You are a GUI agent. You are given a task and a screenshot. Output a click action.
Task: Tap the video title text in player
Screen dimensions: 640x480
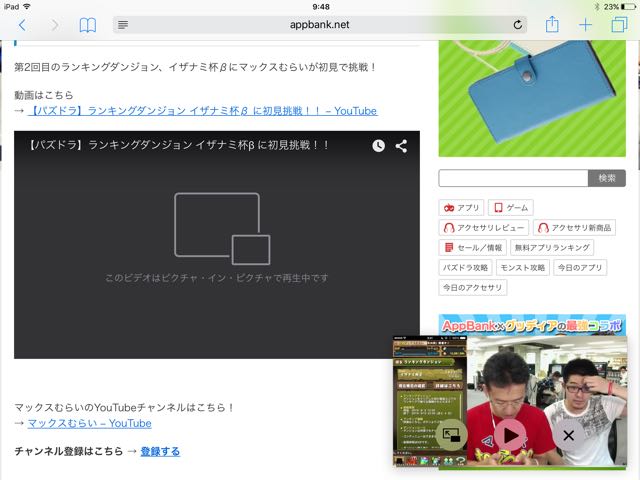point(179,145)
